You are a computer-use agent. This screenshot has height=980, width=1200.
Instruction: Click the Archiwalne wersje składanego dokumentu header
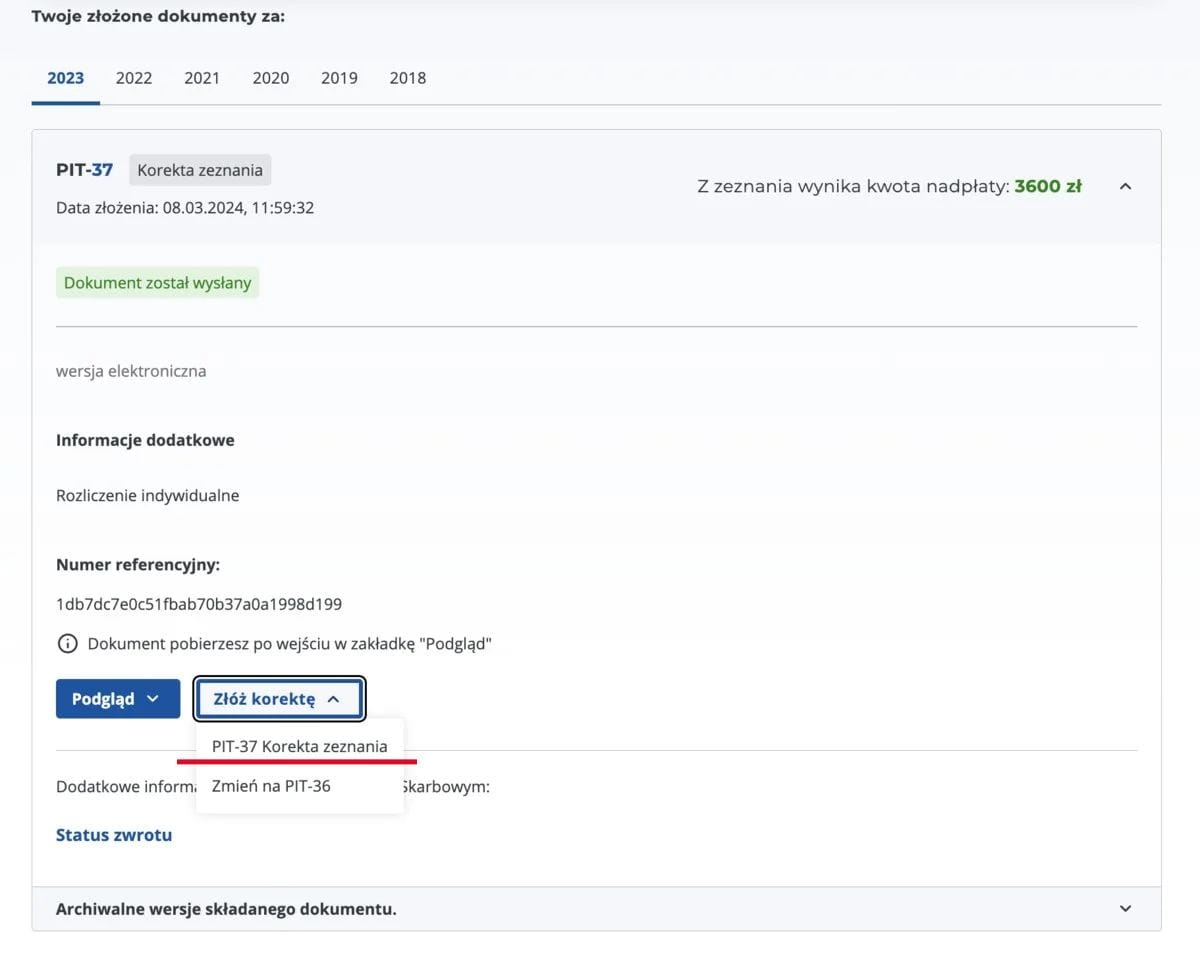pyautogui.click(x=226, y=909)
